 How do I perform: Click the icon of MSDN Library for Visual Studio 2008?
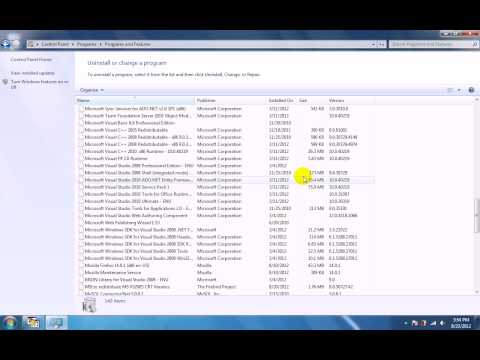(x=81, y=279)
